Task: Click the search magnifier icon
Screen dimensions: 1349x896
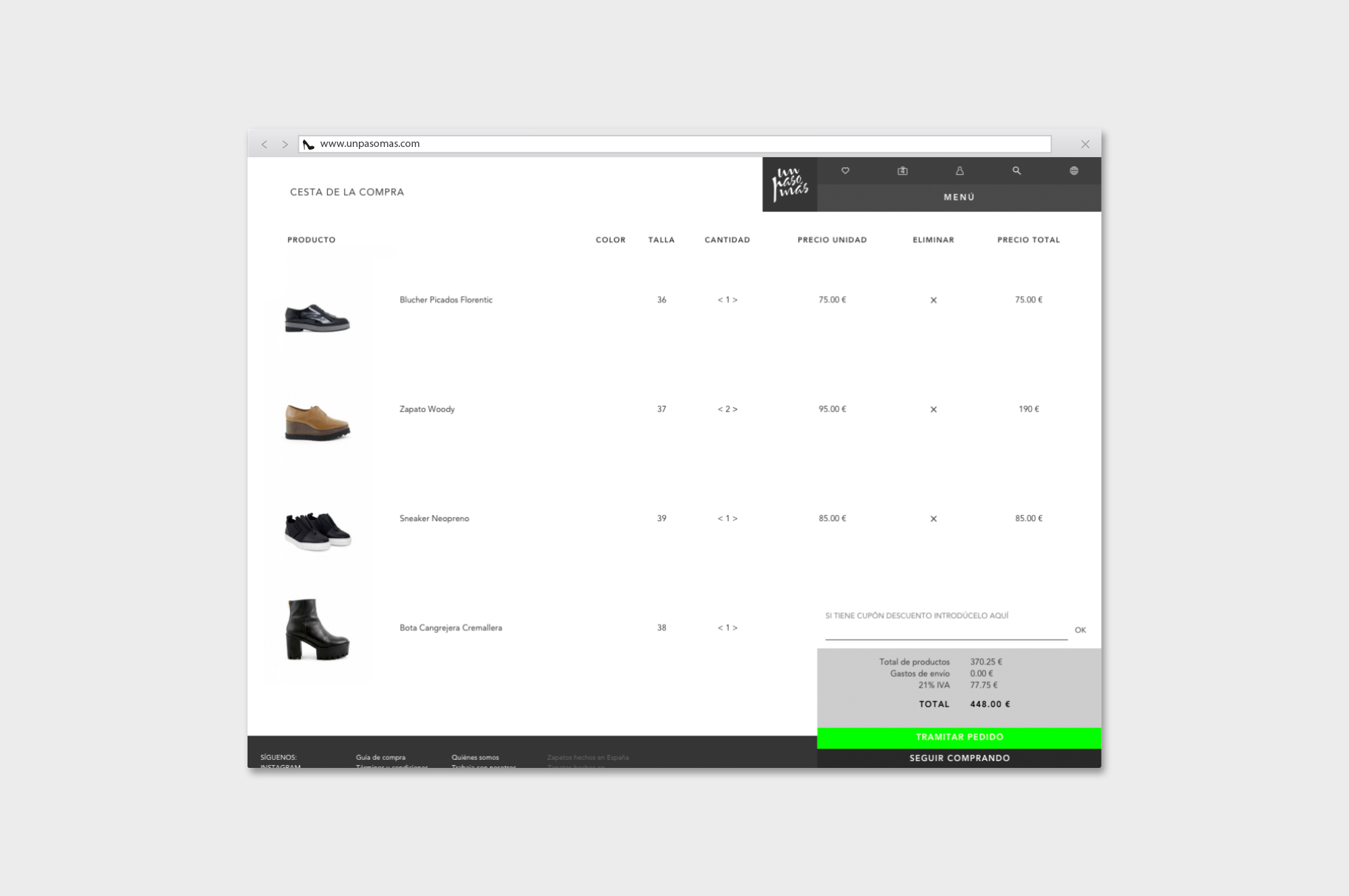Action: tap(1016, 171)
